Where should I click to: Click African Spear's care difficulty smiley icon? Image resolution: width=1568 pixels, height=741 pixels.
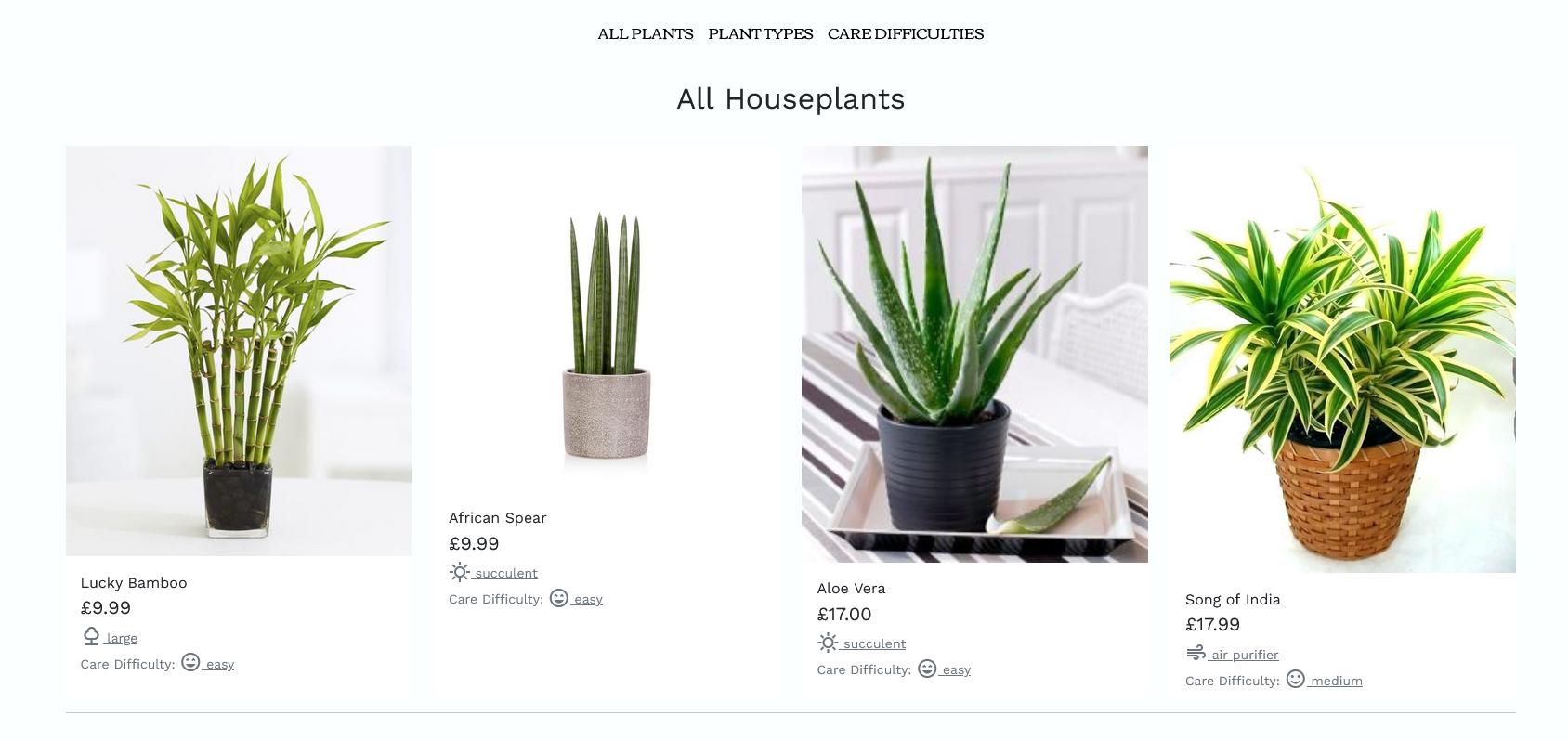point(558,598)
